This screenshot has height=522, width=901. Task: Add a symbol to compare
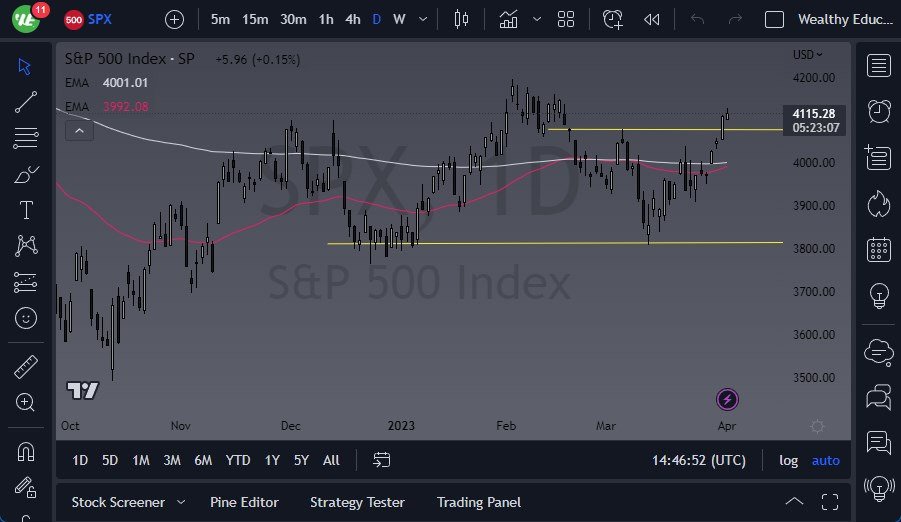(174, 20)
